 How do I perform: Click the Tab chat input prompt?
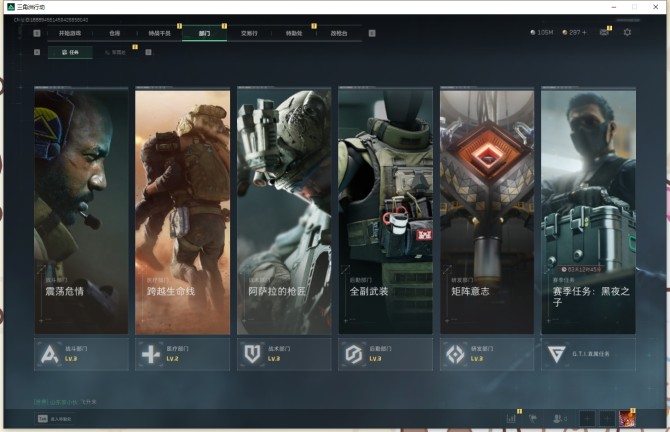54,419
